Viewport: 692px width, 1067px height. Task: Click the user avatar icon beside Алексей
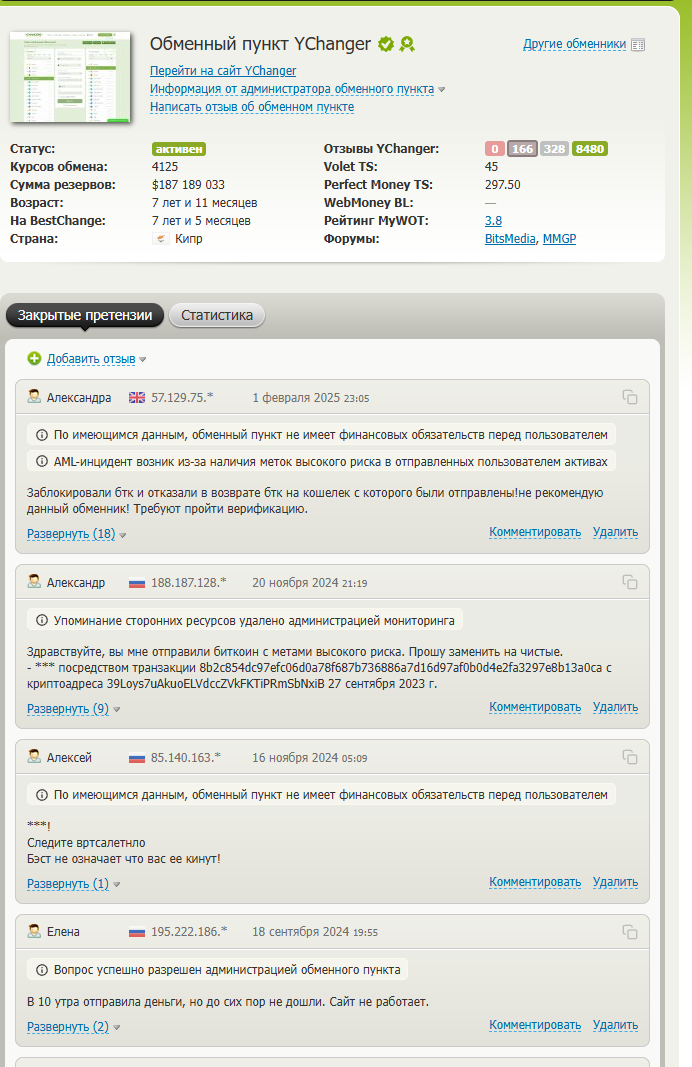click(34, 757)
